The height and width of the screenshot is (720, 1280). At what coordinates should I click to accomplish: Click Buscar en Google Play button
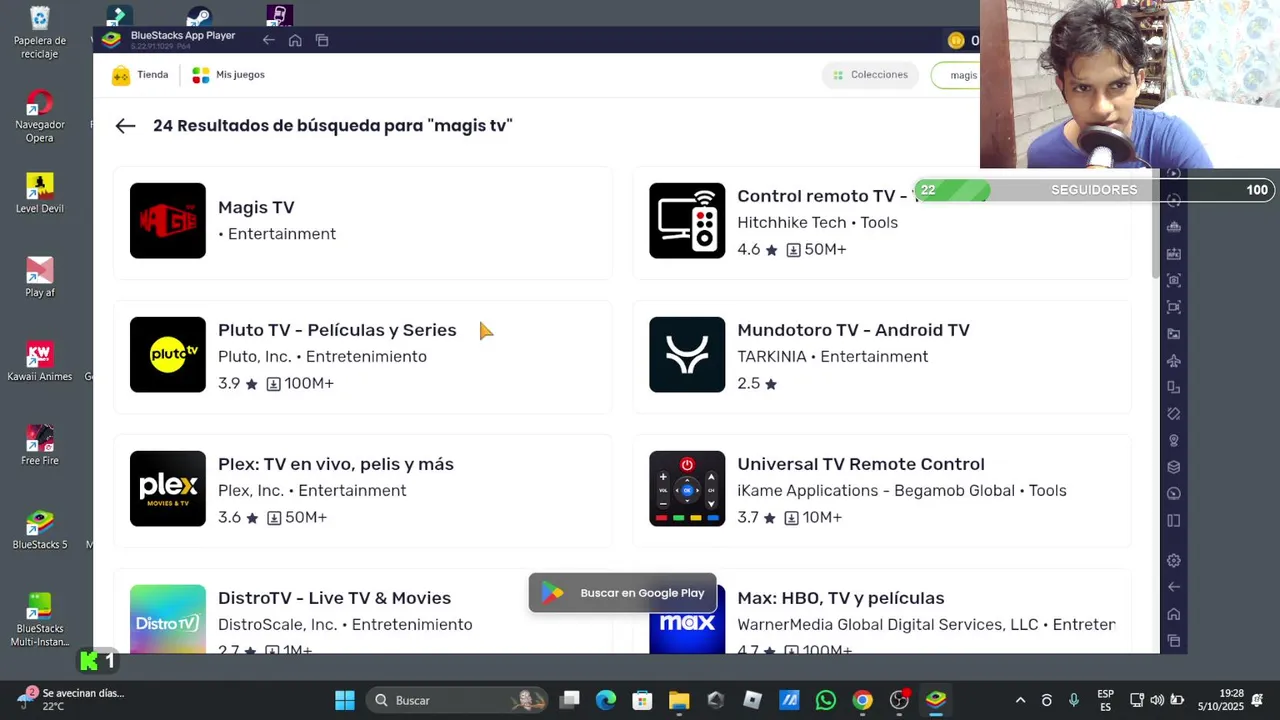pos(623,593)
